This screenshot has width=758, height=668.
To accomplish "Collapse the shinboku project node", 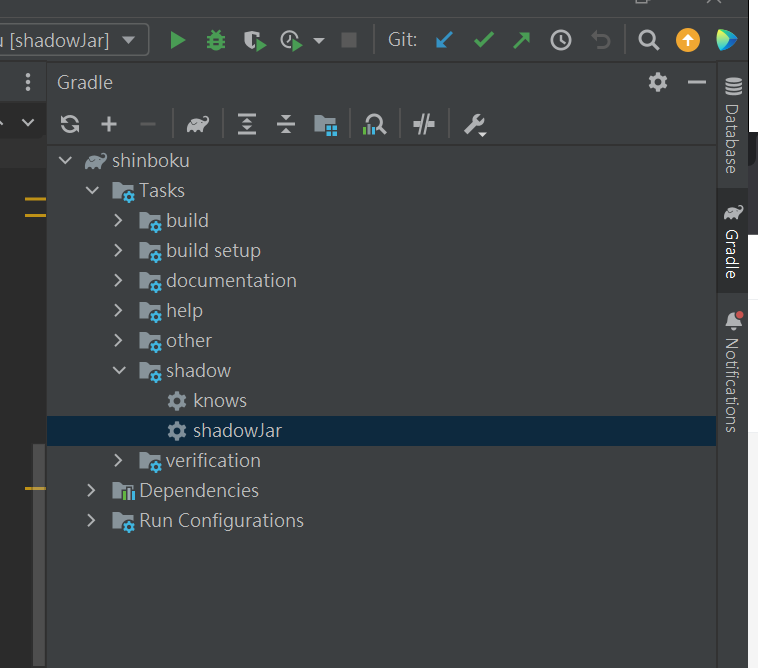I will tap(65, 160).
